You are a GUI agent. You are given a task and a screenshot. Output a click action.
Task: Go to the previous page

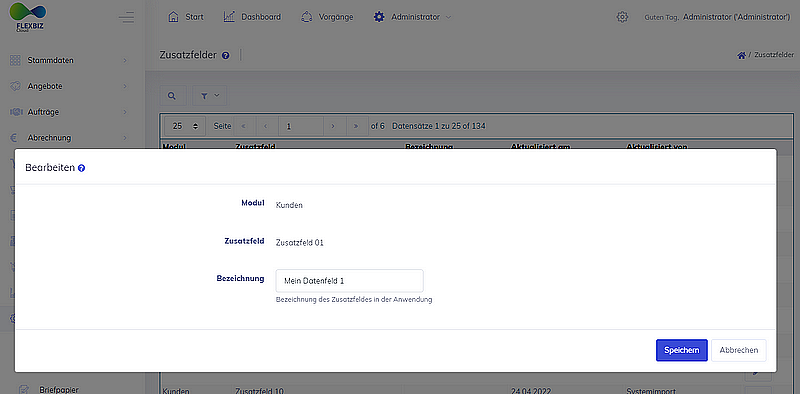[x=266, y=126]
